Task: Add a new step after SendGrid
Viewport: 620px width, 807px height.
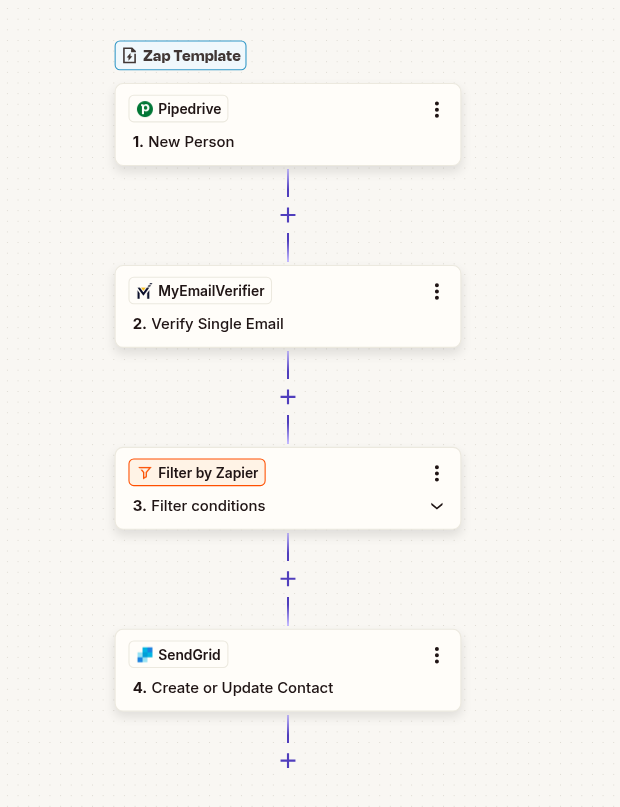Action: 288,760
